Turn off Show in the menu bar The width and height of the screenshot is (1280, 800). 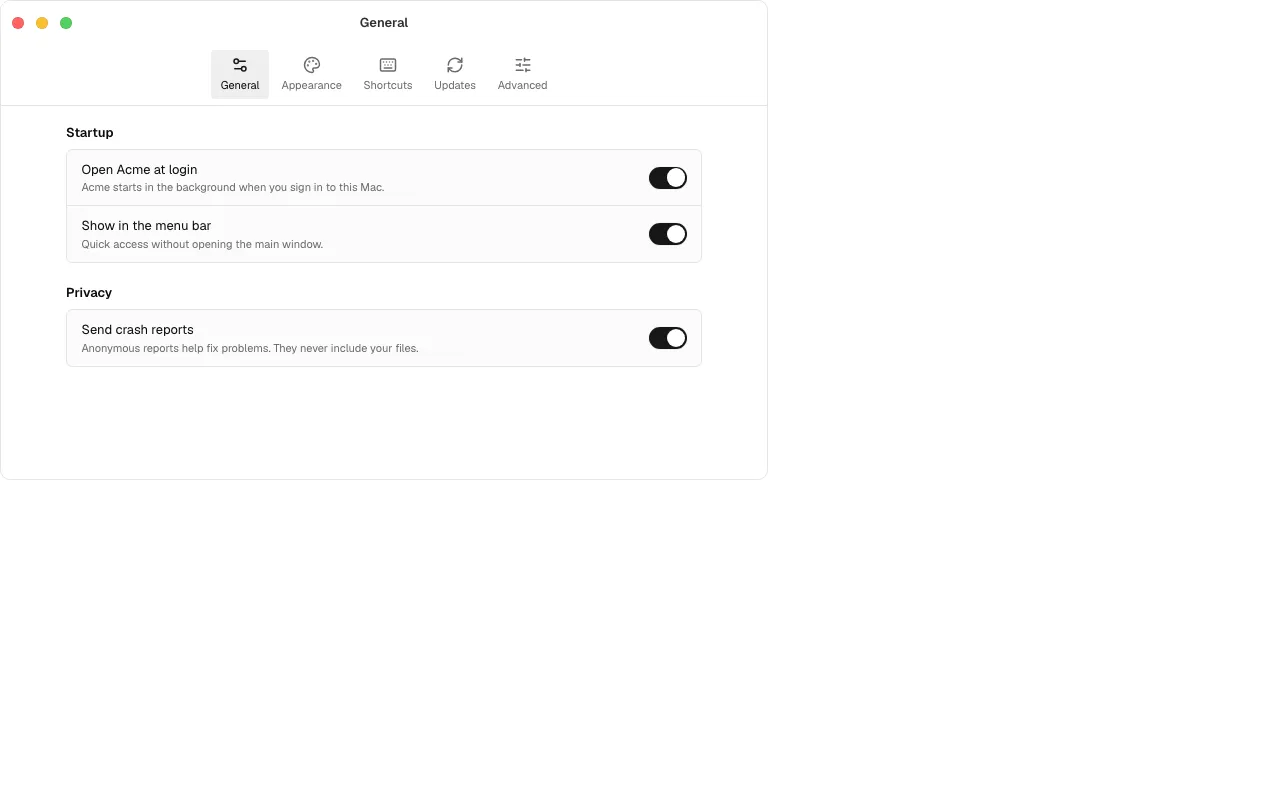668,234
